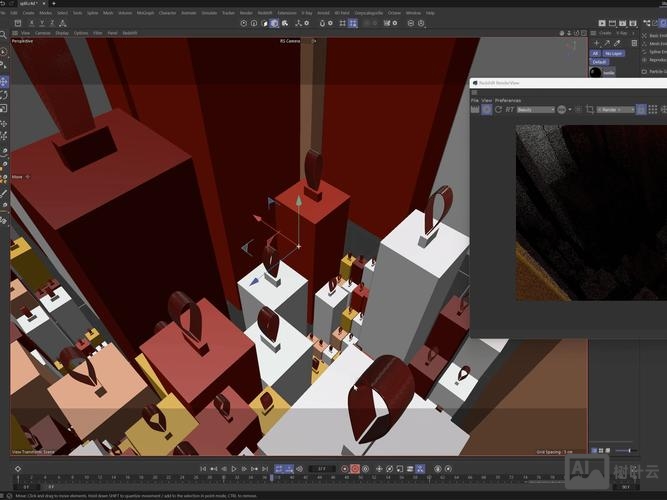Click the search magnifier icon at top left

pyautogui.click(x=4, y=34)
